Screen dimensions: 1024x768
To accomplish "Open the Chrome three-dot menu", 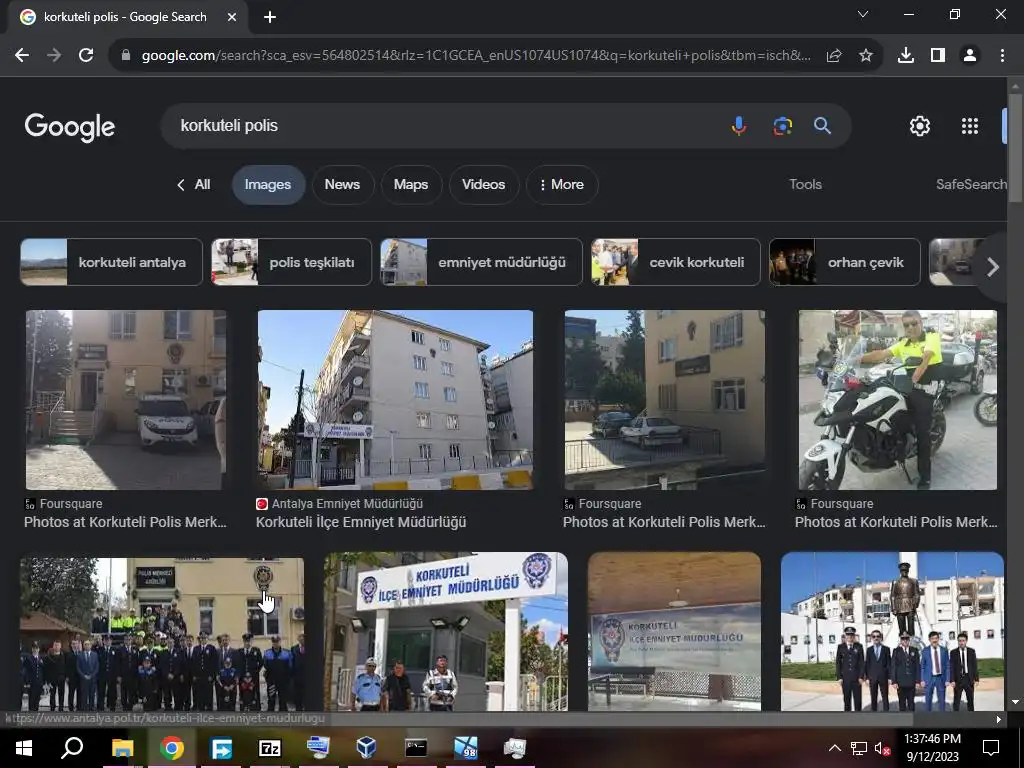I will [1002, 56].
